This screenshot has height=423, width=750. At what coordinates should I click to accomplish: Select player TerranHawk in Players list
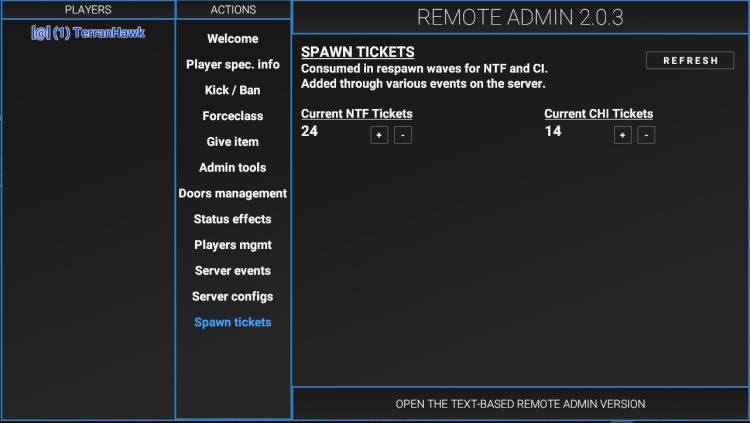tap(88, 33)
